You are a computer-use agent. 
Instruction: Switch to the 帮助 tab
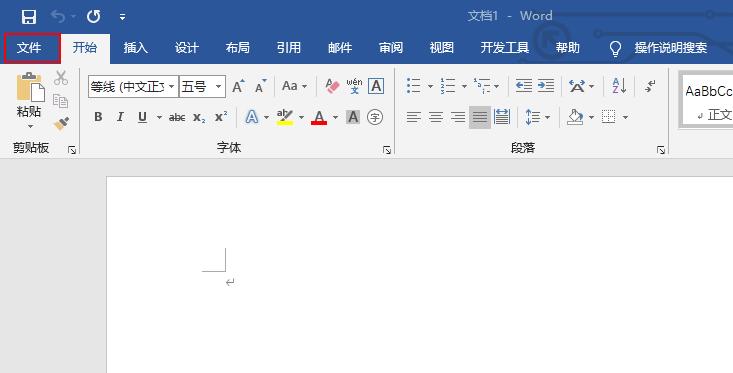click(568, 48)
